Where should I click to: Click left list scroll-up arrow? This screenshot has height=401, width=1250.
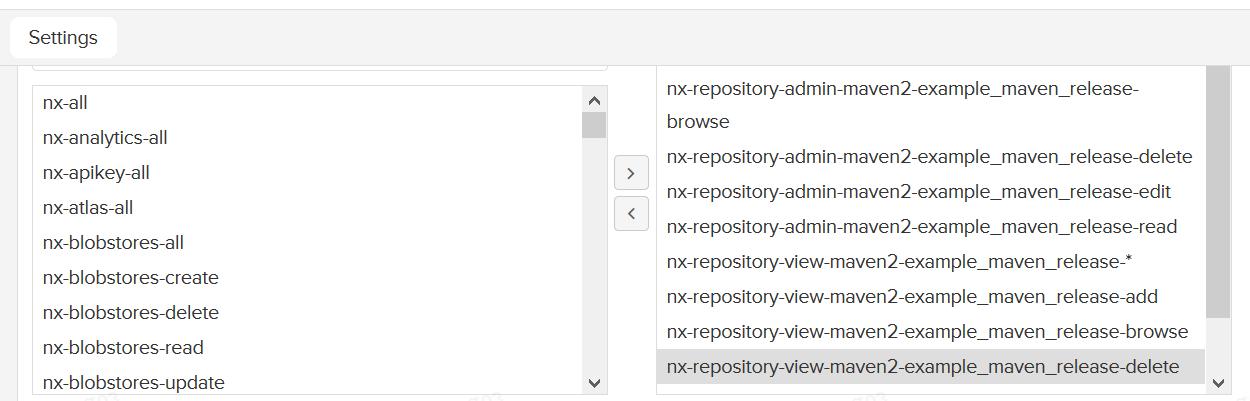point(594,100)
